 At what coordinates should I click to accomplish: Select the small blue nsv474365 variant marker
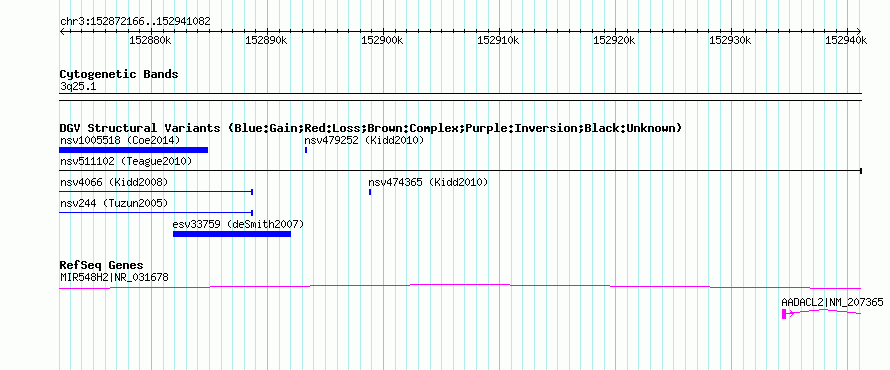370,192
